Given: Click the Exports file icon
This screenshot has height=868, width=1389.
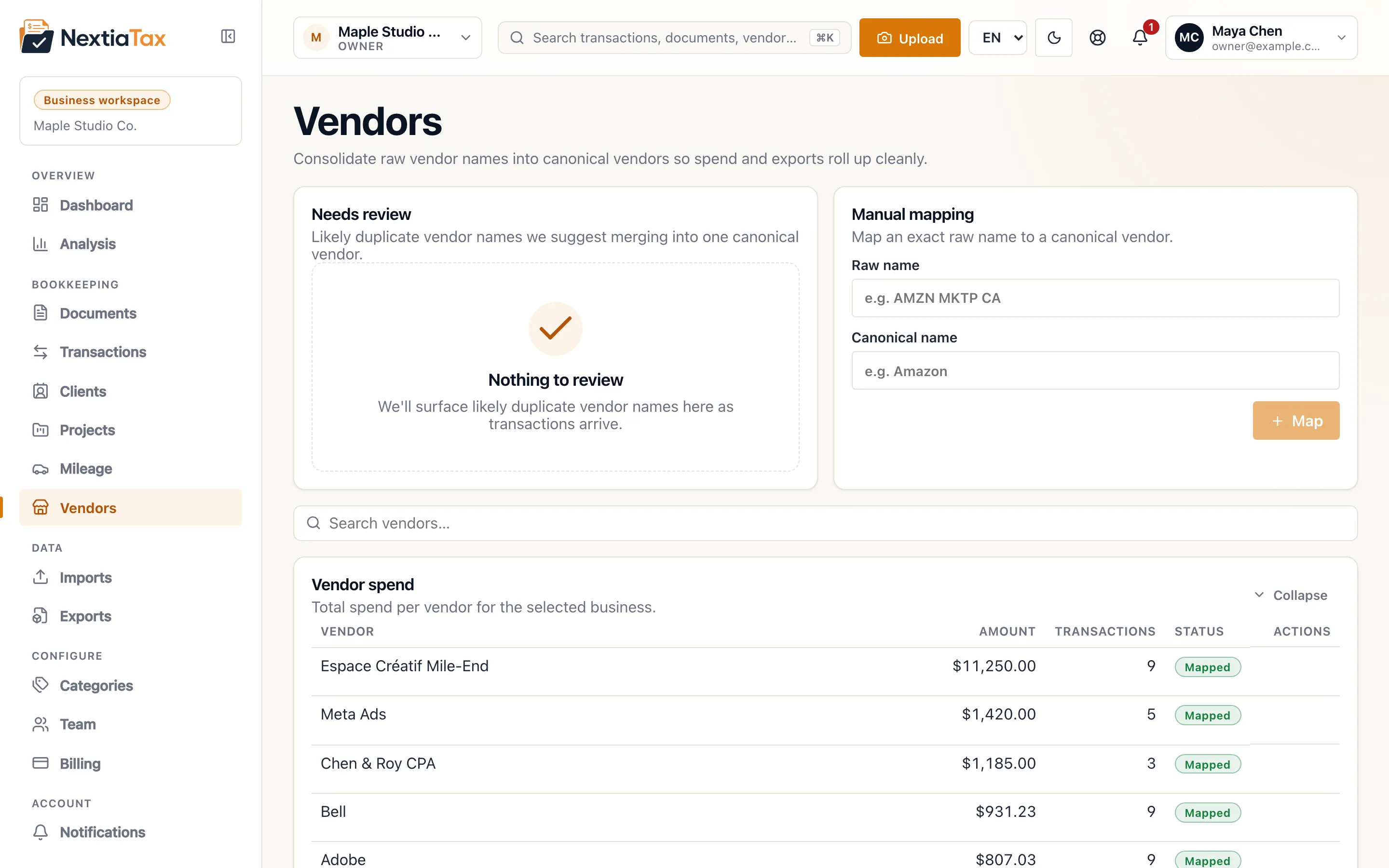Looking at the screenshot, I should click(x=40, y=616).
